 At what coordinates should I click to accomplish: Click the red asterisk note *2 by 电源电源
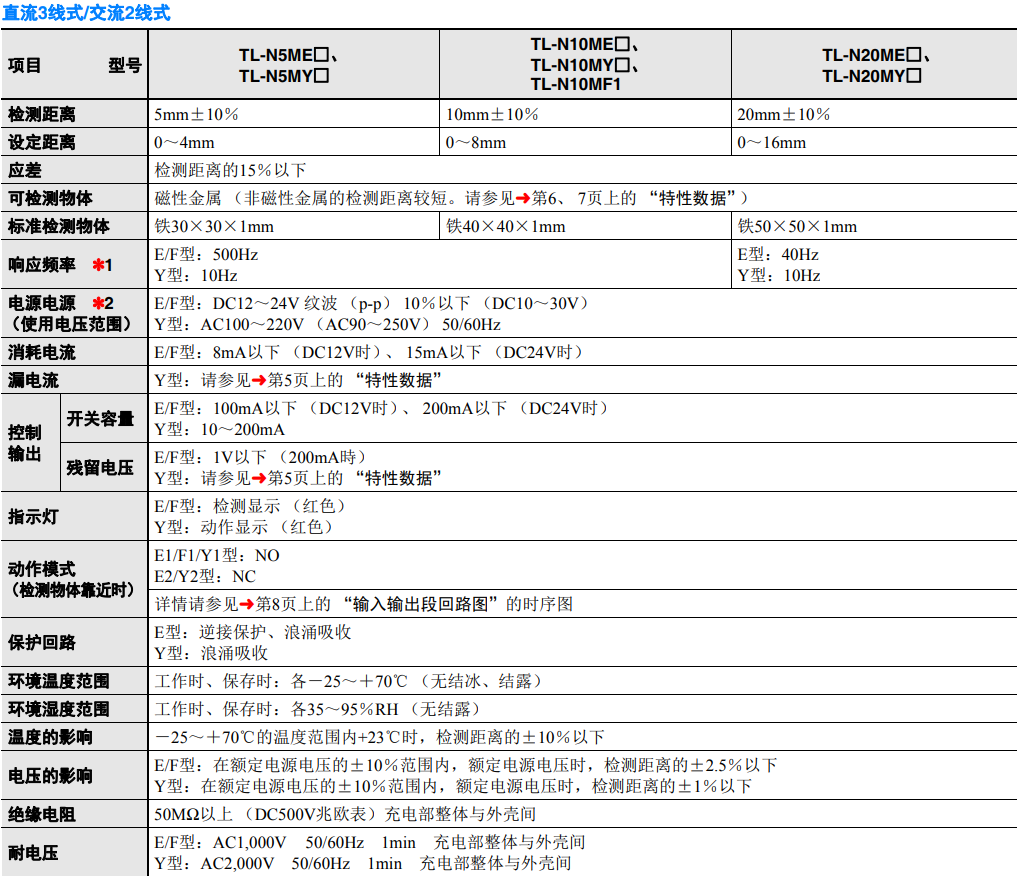point(102,303)
